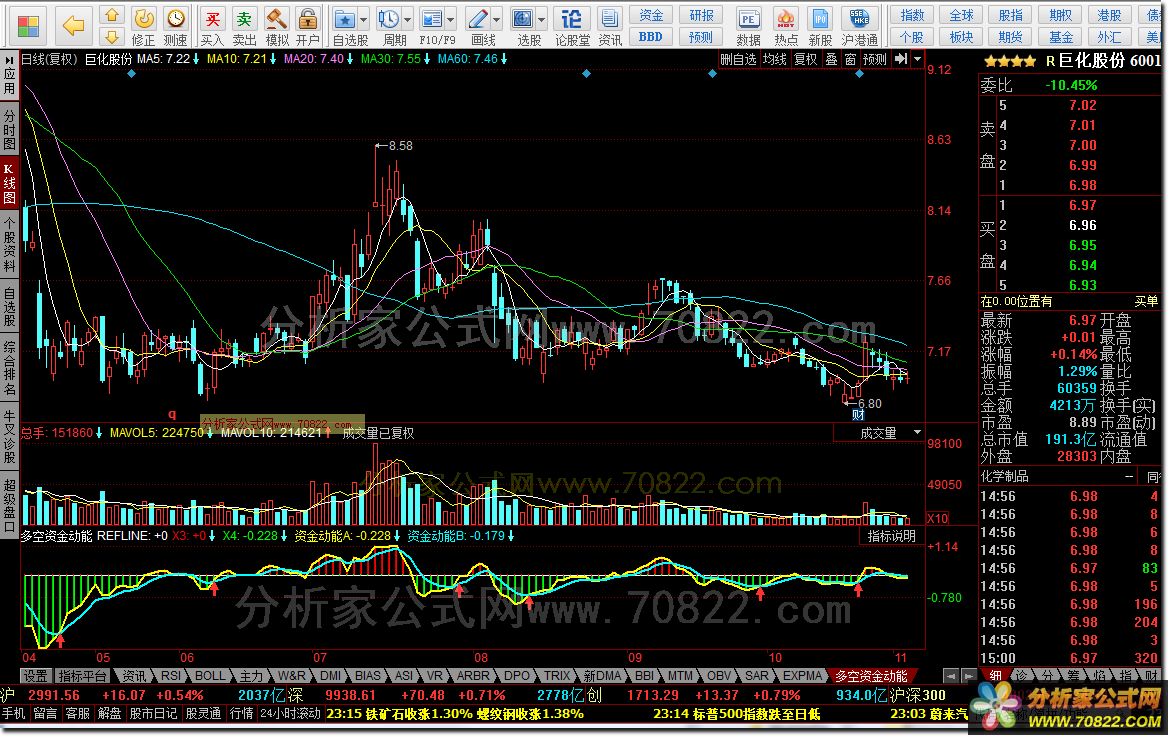The width and height of the screenshot is (1170, 737).
Task: Click the 卖出 sell icon
Action: click(x=244, y=18)
